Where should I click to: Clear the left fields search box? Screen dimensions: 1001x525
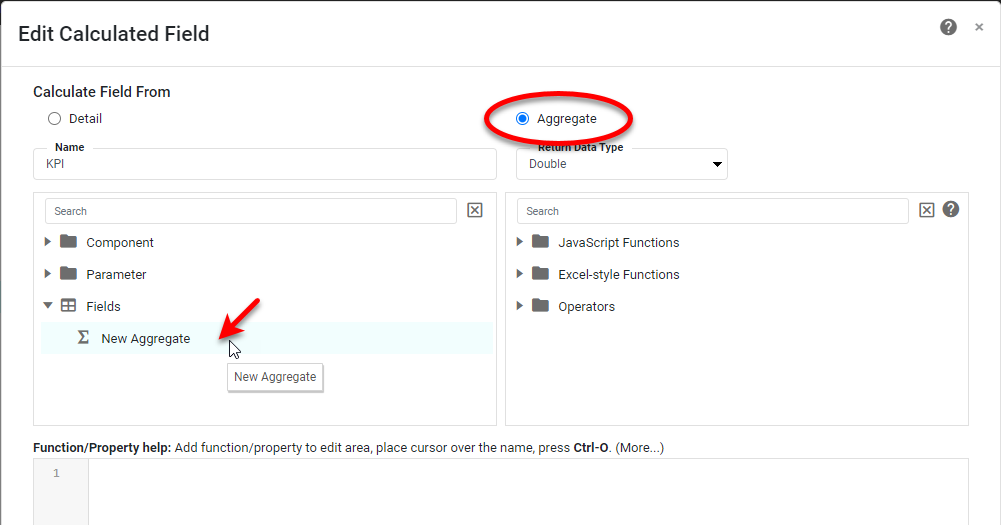(475, 210)
